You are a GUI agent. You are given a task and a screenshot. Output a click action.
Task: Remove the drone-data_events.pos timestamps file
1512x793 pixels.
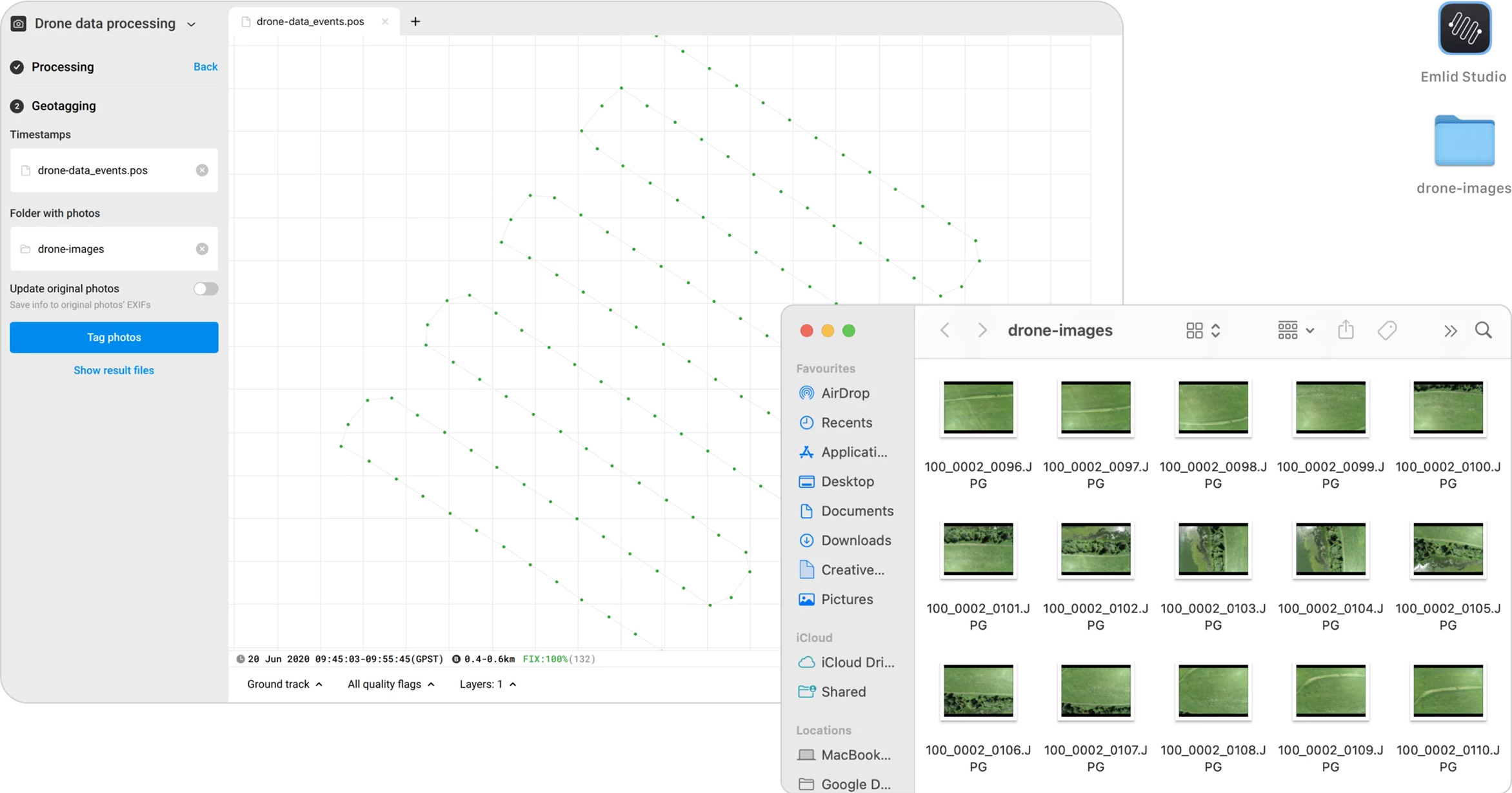202,170
